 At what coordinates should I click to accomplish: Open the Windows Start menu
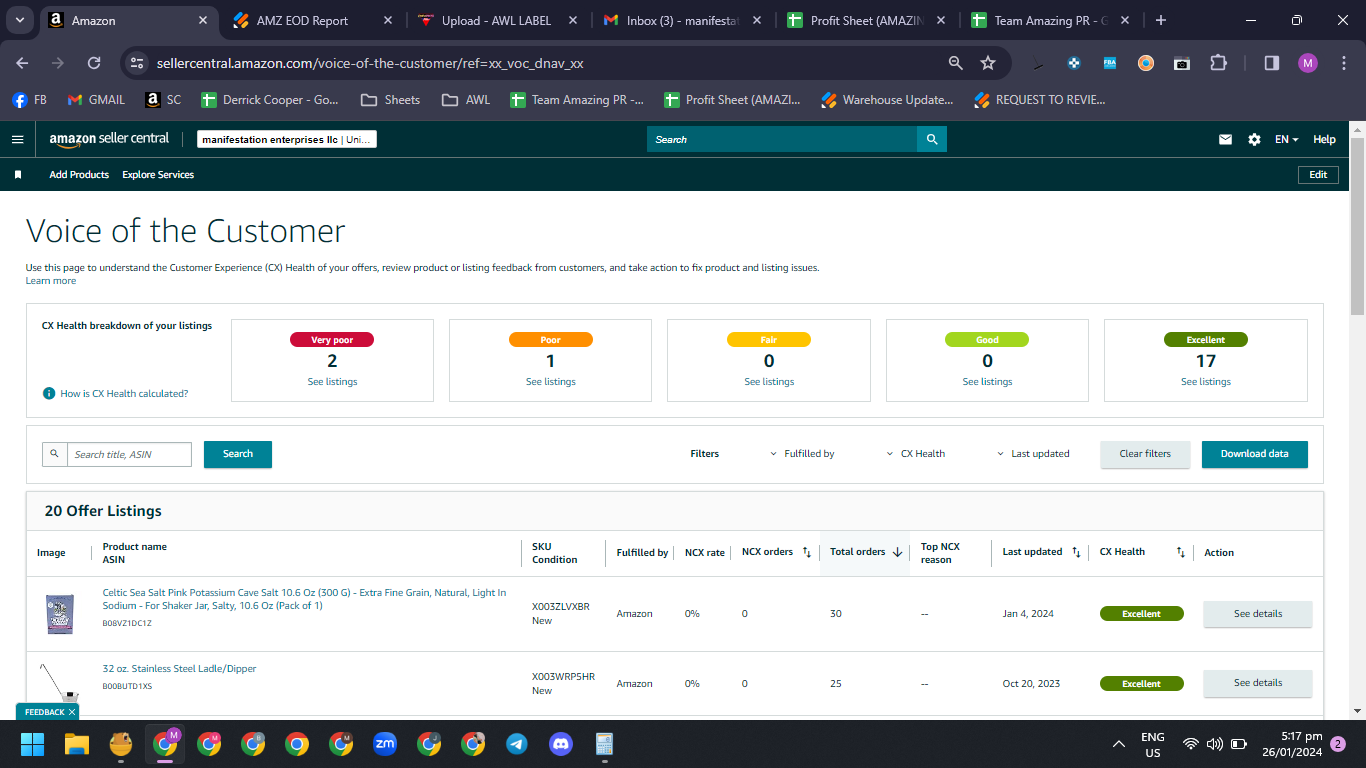click(x=33, y=744)
